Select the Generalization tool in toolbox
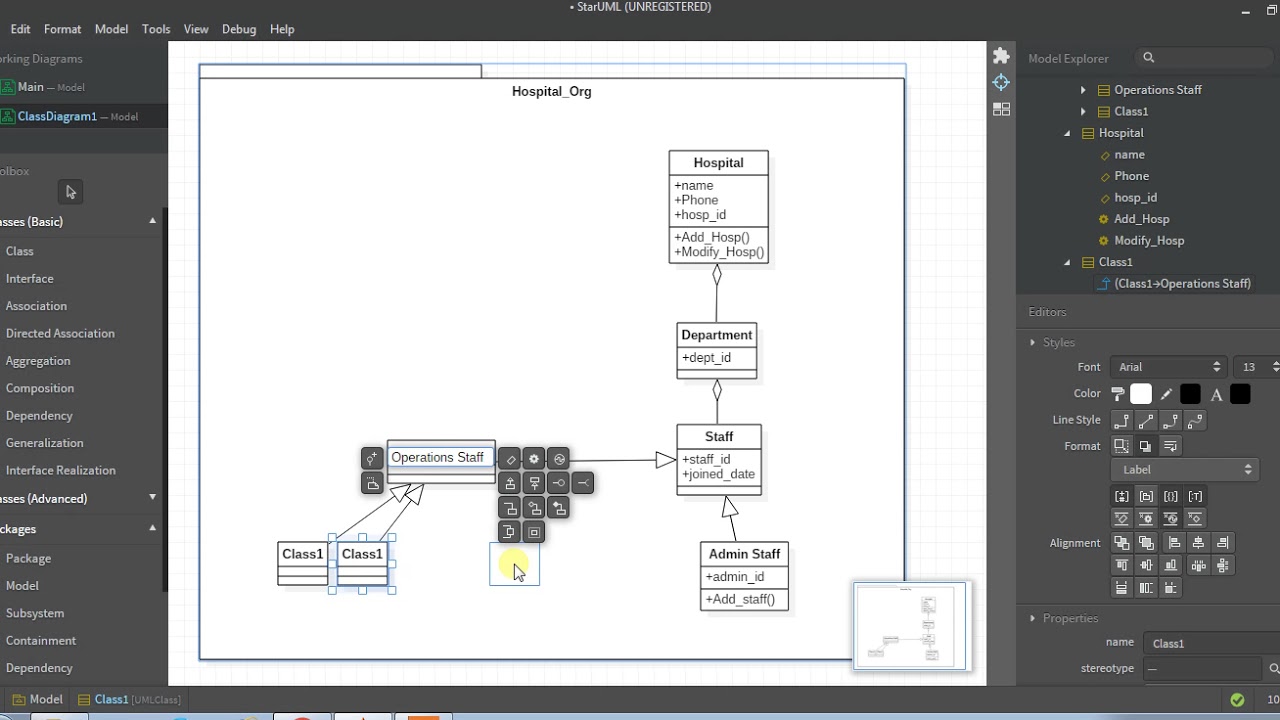This screenshot has height=720, width=1280. click(x=44, y=443)
